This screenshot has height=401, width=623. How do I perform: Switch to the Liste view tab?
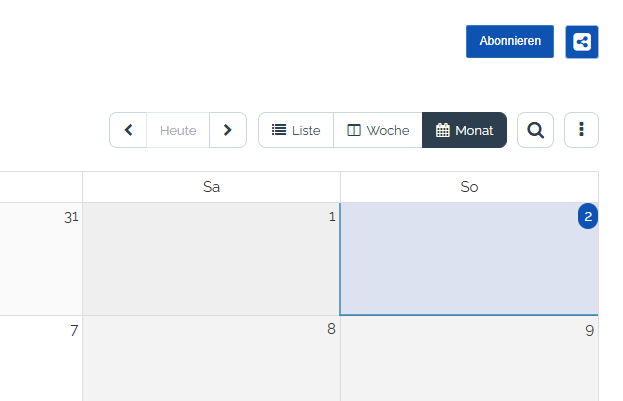pyautogui.click(x=296, y=130)
